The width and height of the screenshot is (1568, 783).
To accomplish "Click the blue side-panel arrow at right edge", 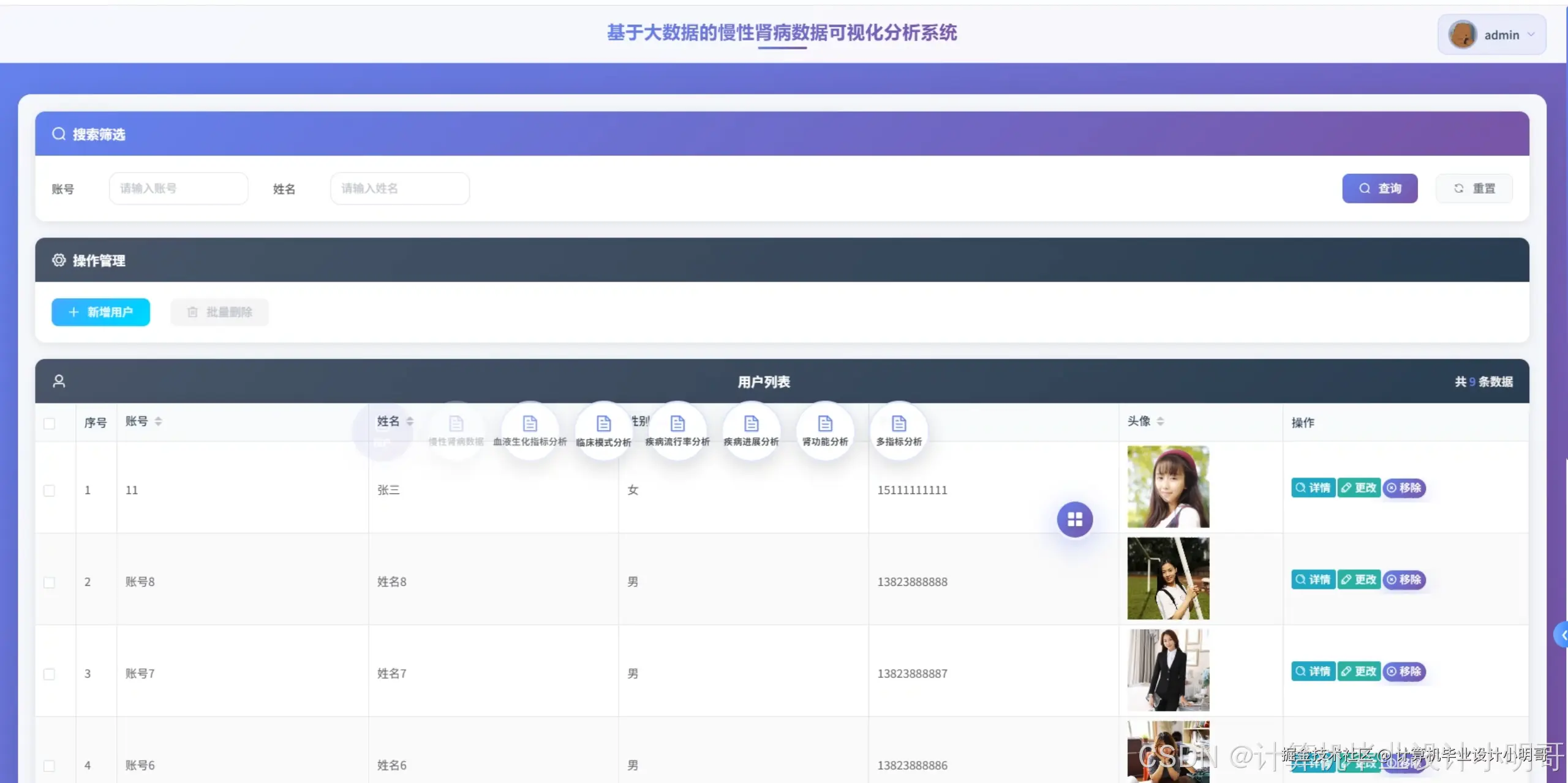I will pyautogui.click(x=1562, y=635).
